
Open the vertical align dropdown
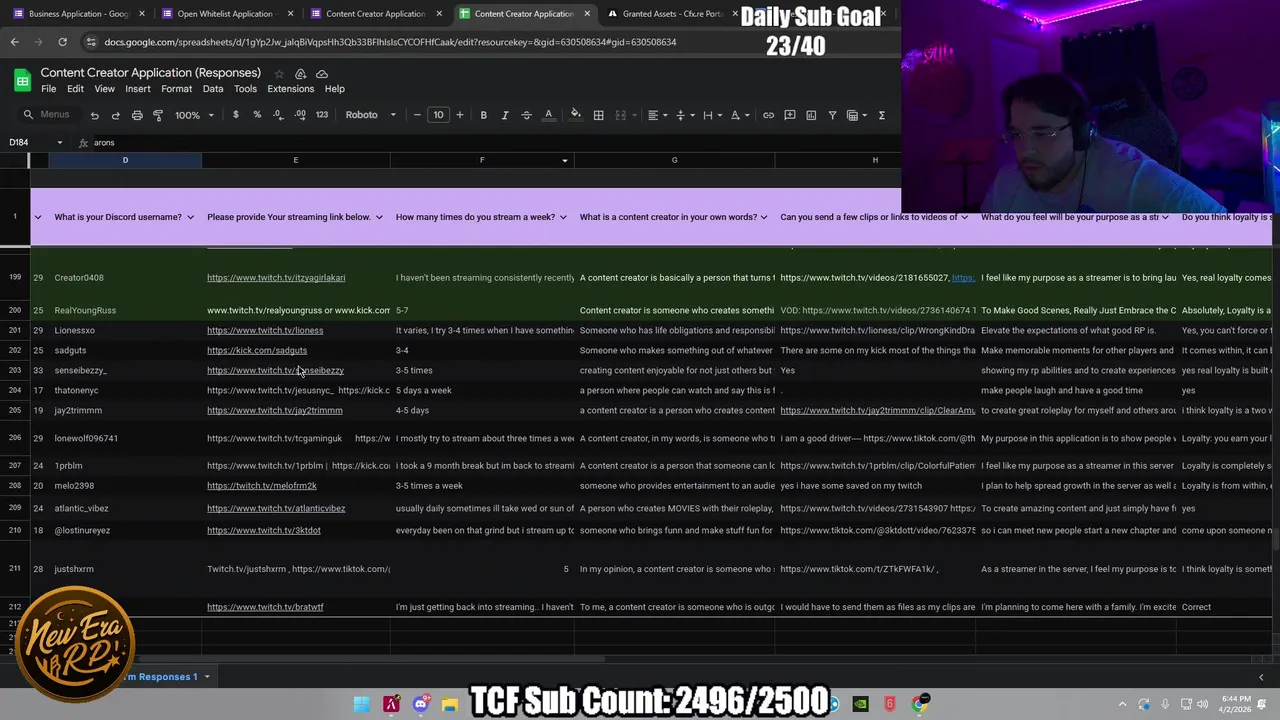pos(684,115)
